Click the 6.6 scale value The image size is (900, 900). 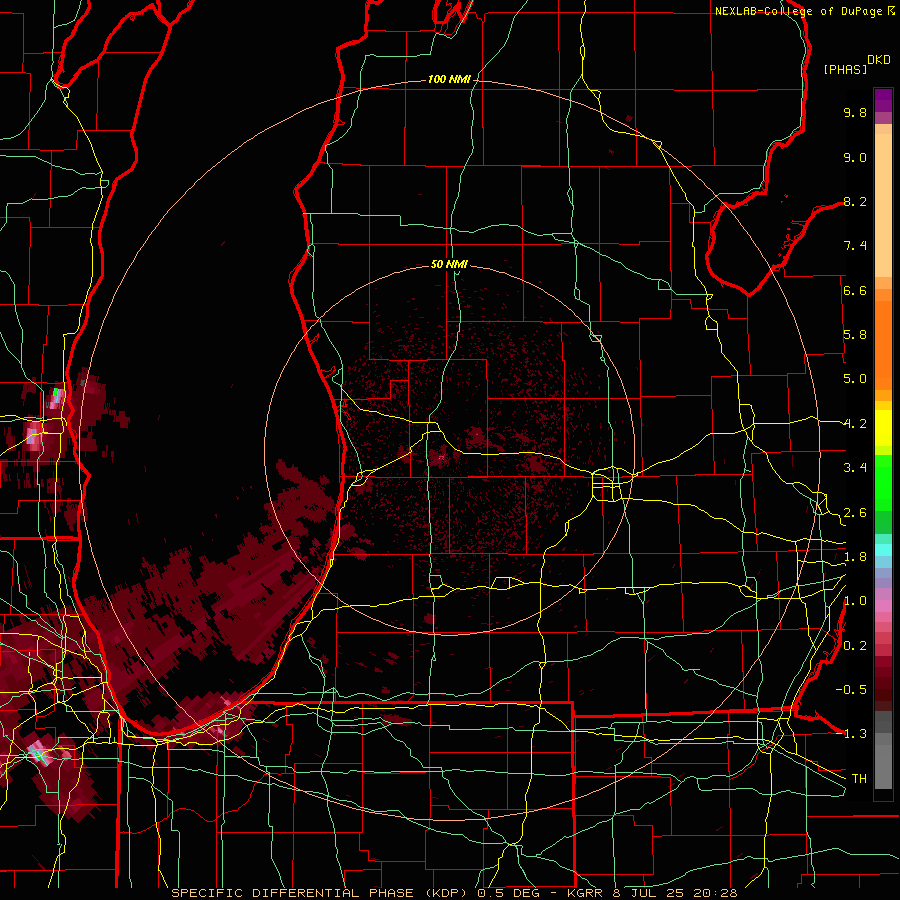coord(855,290)
